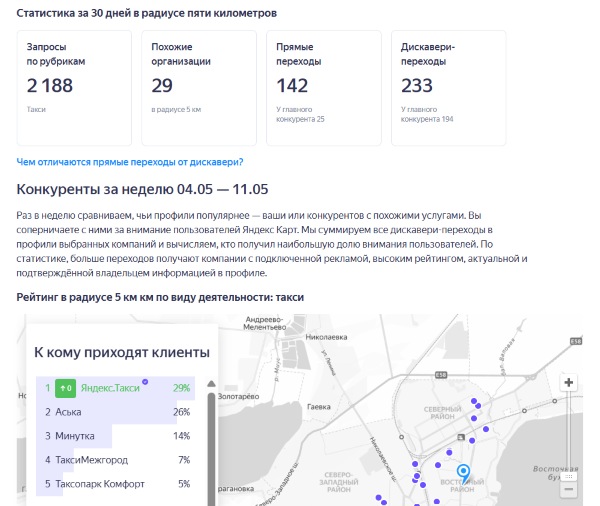Click heading К кому приходят клиенты
This screenshot has height=506, width=600.
[x=122, y=352]
